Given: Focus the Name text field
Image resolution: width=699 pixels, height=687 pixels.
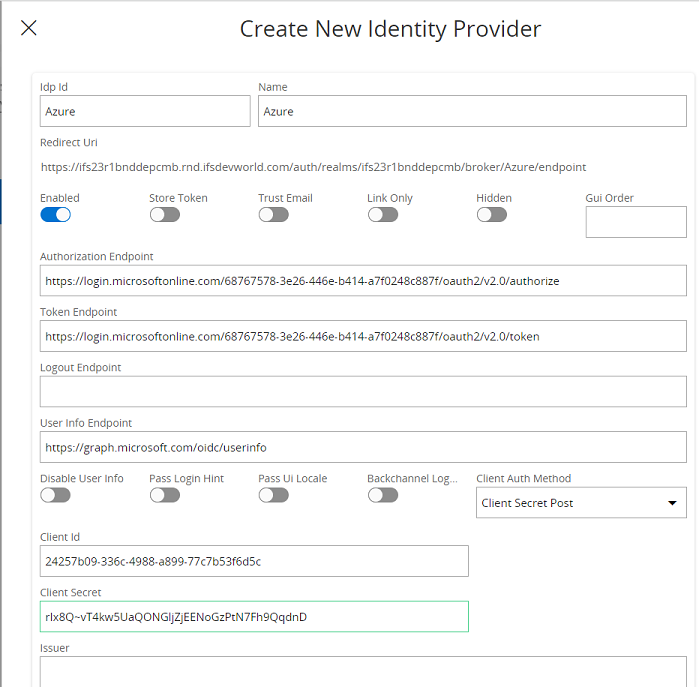Looking at the screenshot, I should coord(472,111).
